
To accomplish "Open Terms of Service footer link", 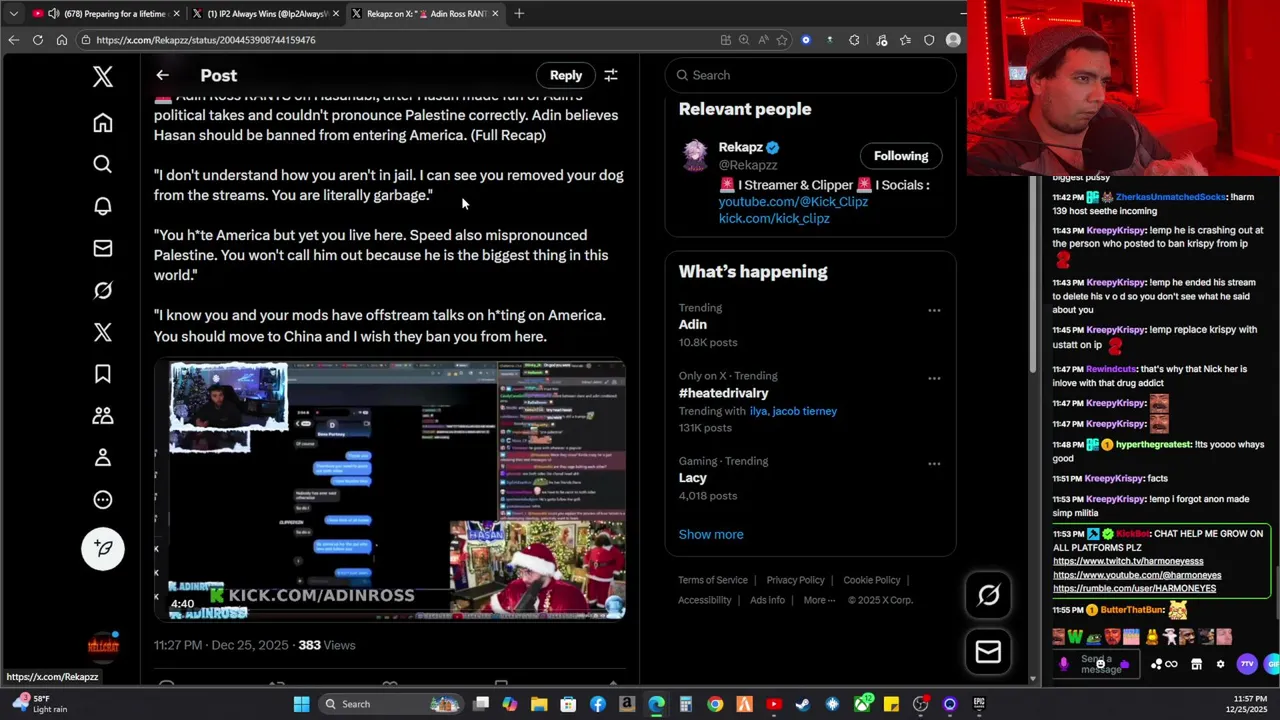I will click(713, 580).
